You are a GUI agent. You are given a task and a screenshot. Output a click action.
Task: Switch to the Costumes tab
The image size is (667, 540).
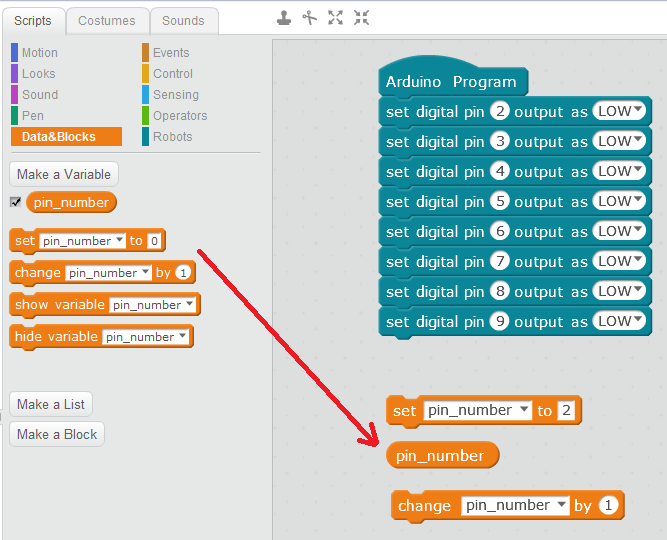[106, 20]
